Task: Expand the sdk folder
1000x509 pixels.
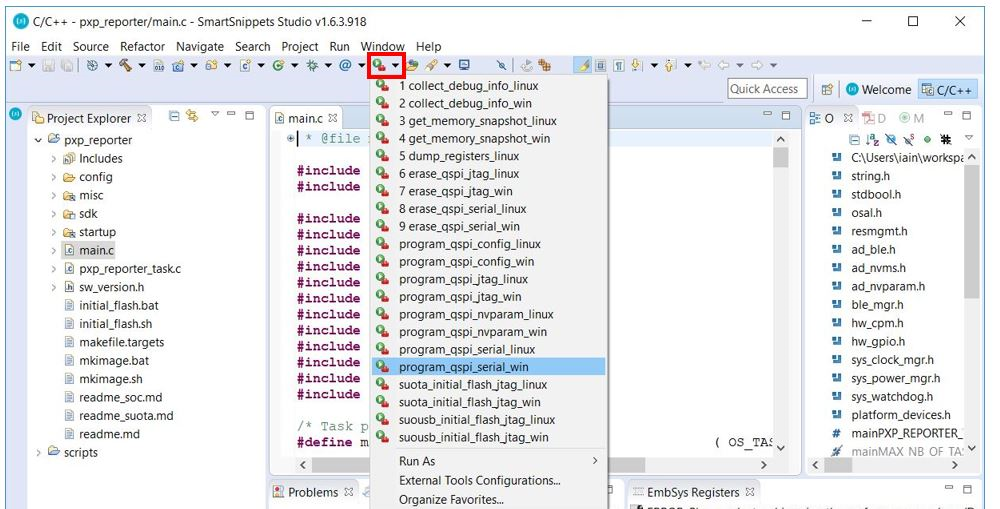Action: 54,214
